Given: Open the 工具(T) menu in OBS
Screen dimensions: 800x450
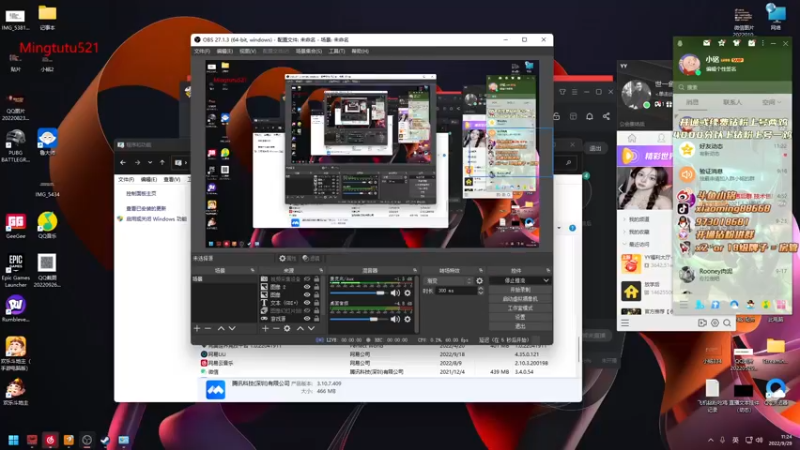Looking at the screenshot, I should point(336,51).
